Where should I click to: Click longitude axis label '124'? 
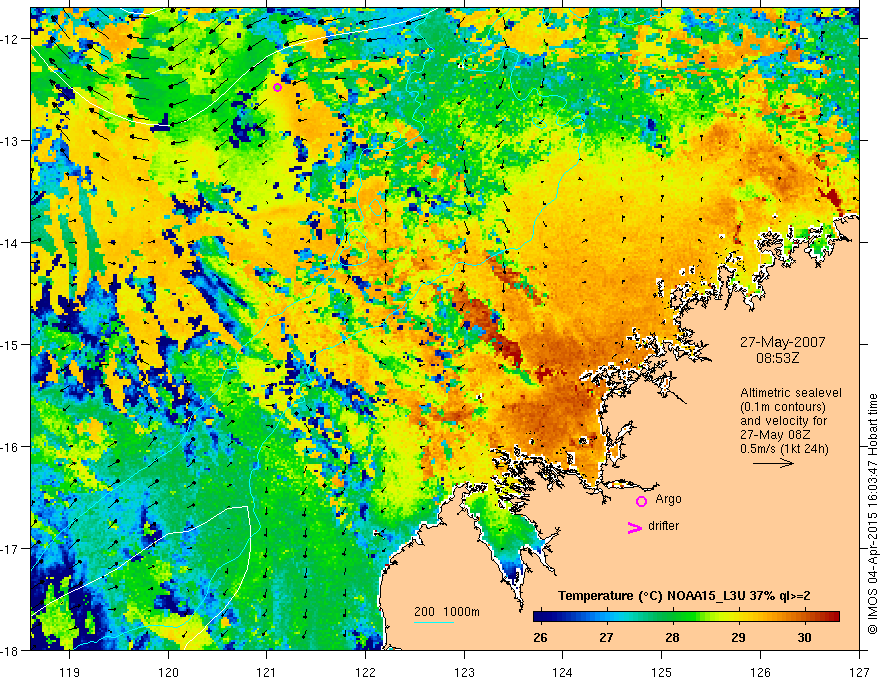click(x=563, y=672)
